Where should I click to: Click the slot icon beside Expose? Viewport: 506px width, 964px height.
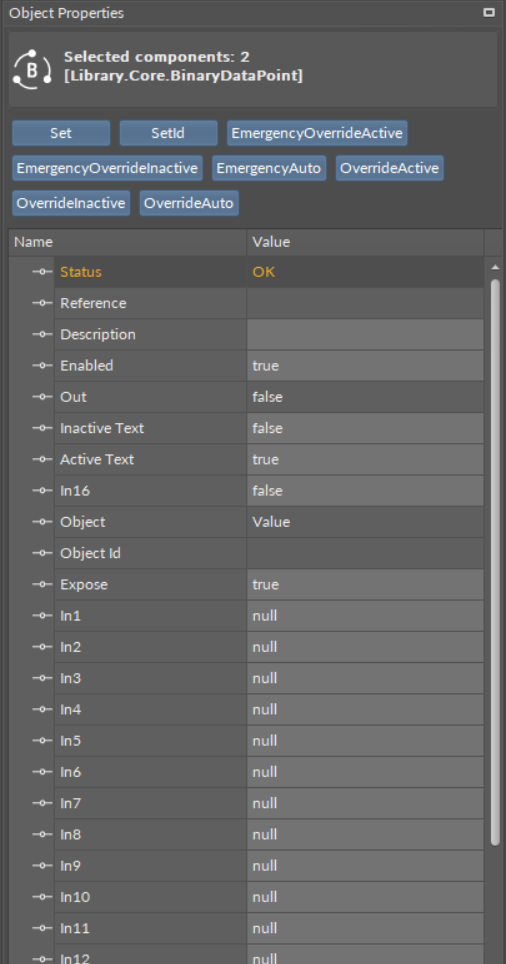coord(42,584)
